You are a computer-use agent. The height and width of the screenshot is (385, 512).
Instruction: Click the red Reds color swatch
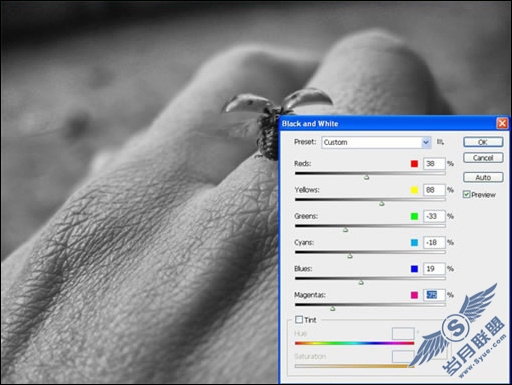coord(414,164)
